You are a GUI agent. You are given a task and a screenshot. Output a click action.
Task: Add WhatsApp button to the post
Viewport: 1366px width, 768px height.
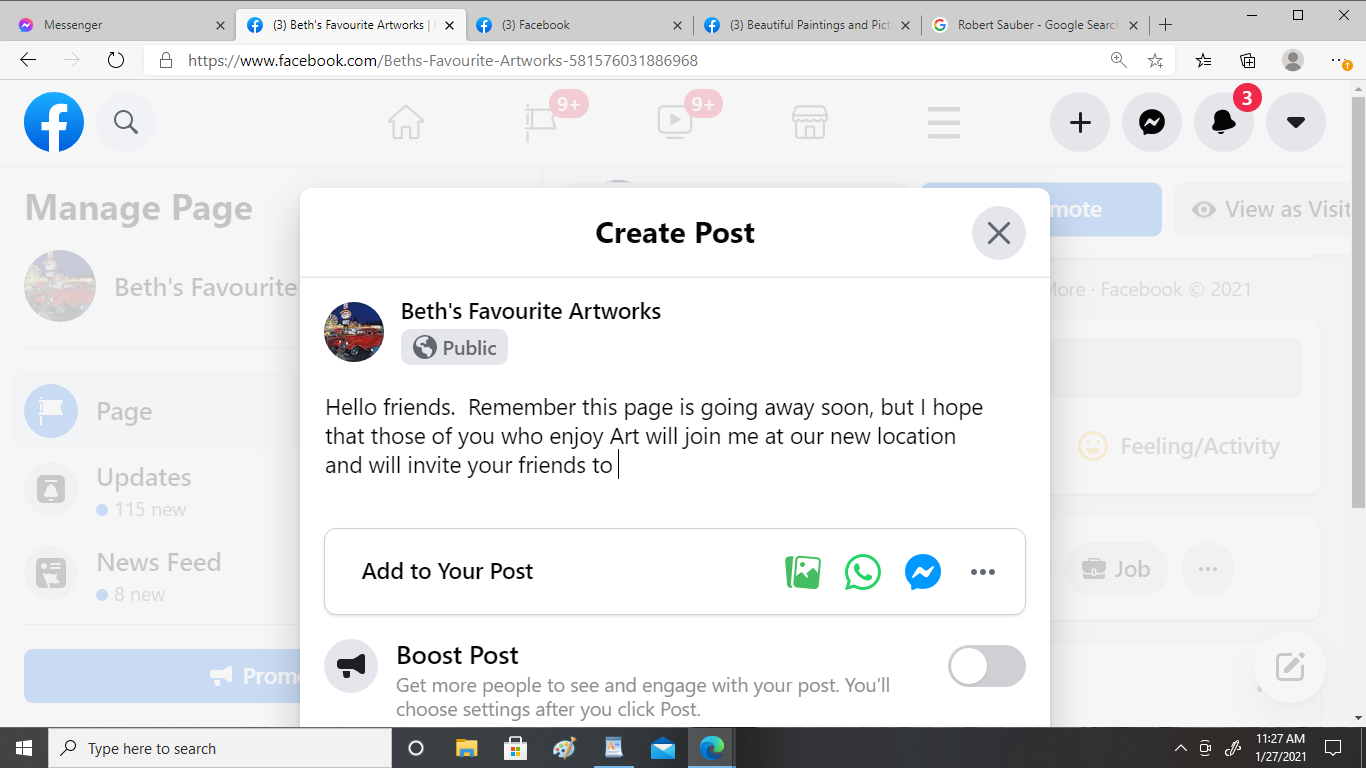(x=863, y=572)
